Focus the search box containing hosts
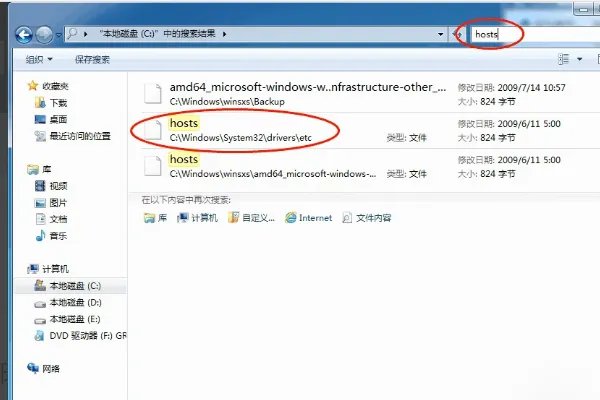The width and height of the screenshot is (600, 400). [x=534, y=34]
